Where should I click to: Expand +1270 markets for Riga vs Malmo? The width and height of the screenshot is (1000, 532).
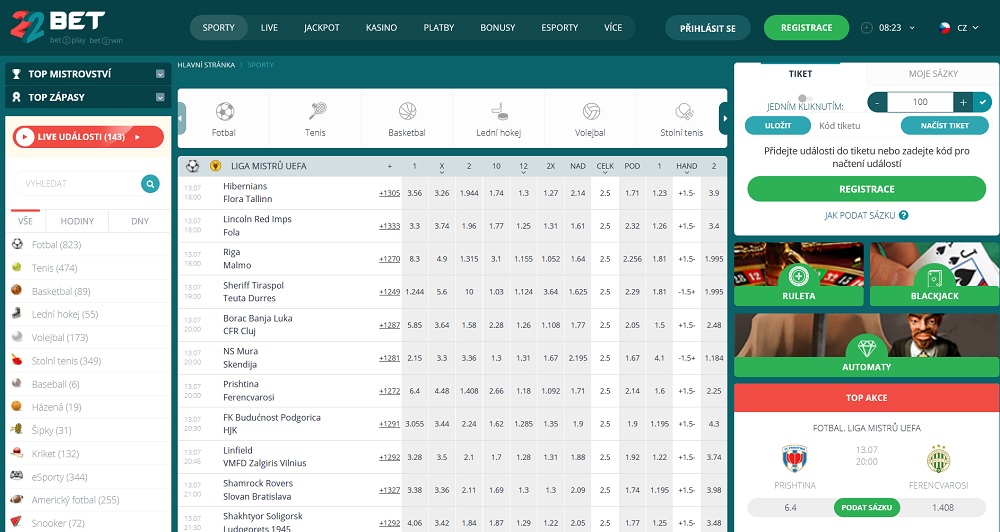pyautogui.click(x=389, y=259)
